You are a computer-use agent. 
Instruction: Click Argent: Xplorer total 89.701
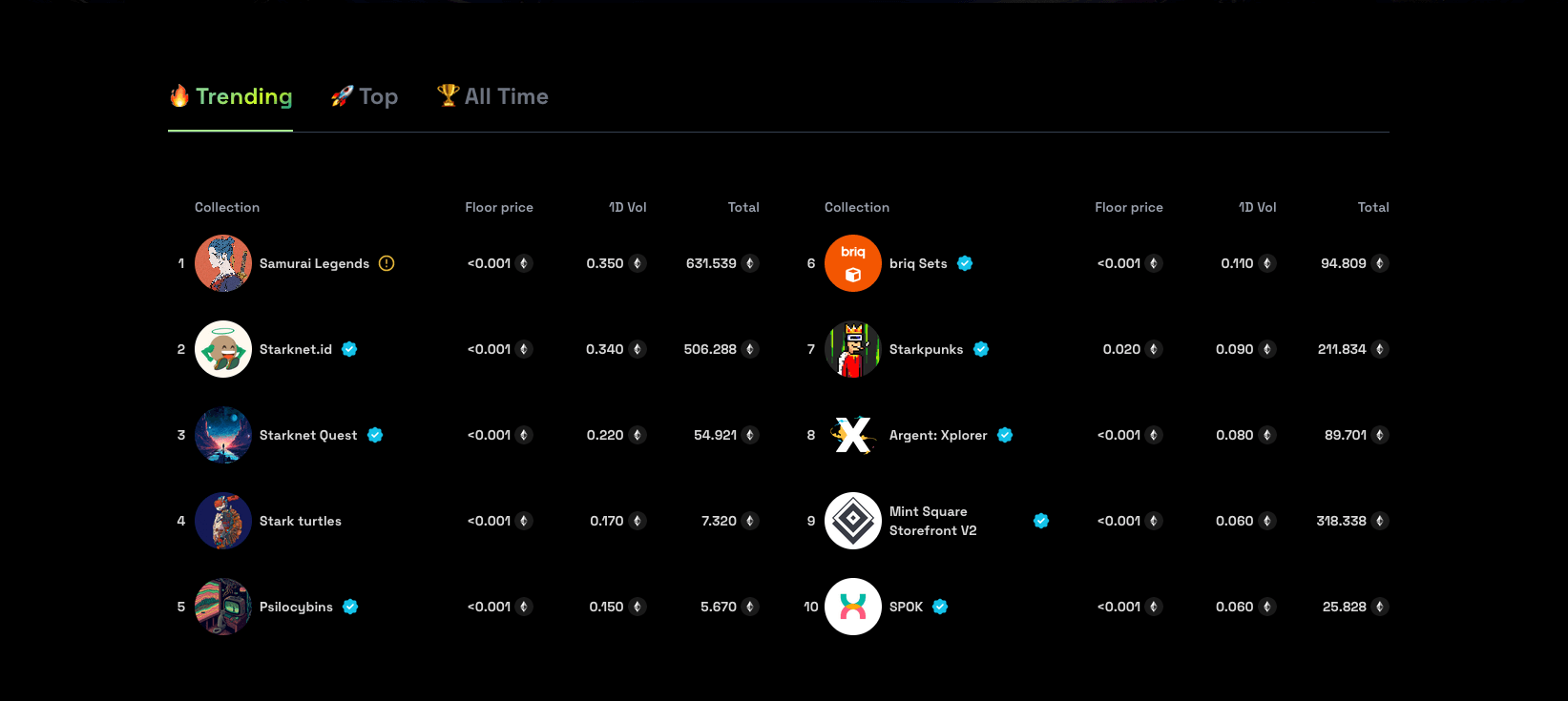pos(1346,435)
